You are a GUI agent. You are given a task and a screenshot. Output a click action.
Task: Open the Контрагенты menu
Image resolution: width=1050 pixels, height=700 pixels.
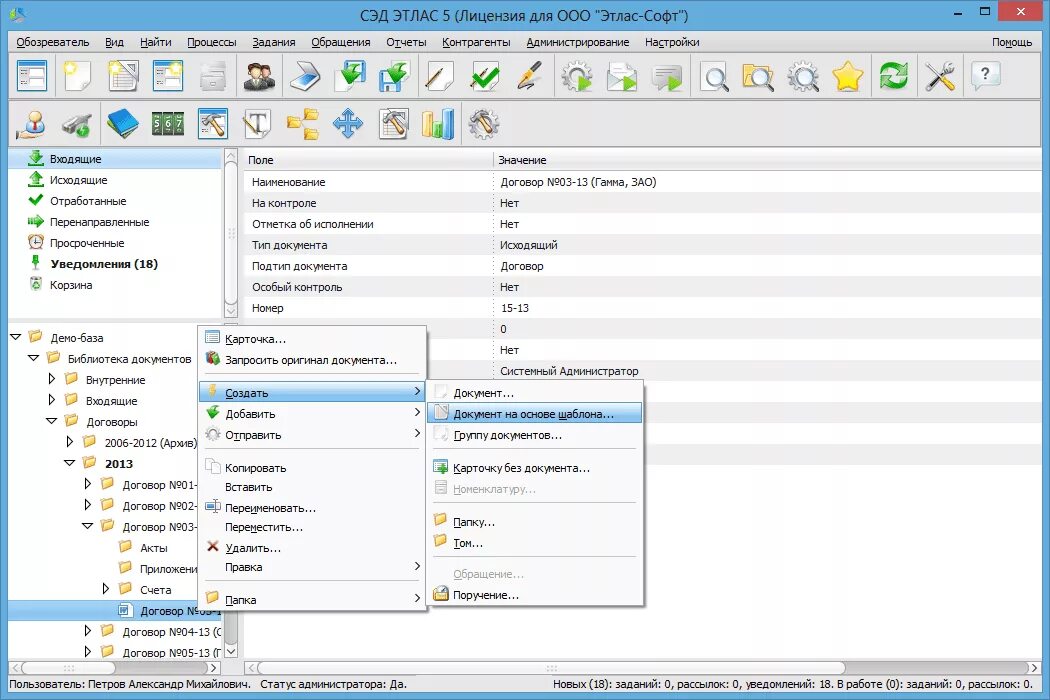coord(476,42)
